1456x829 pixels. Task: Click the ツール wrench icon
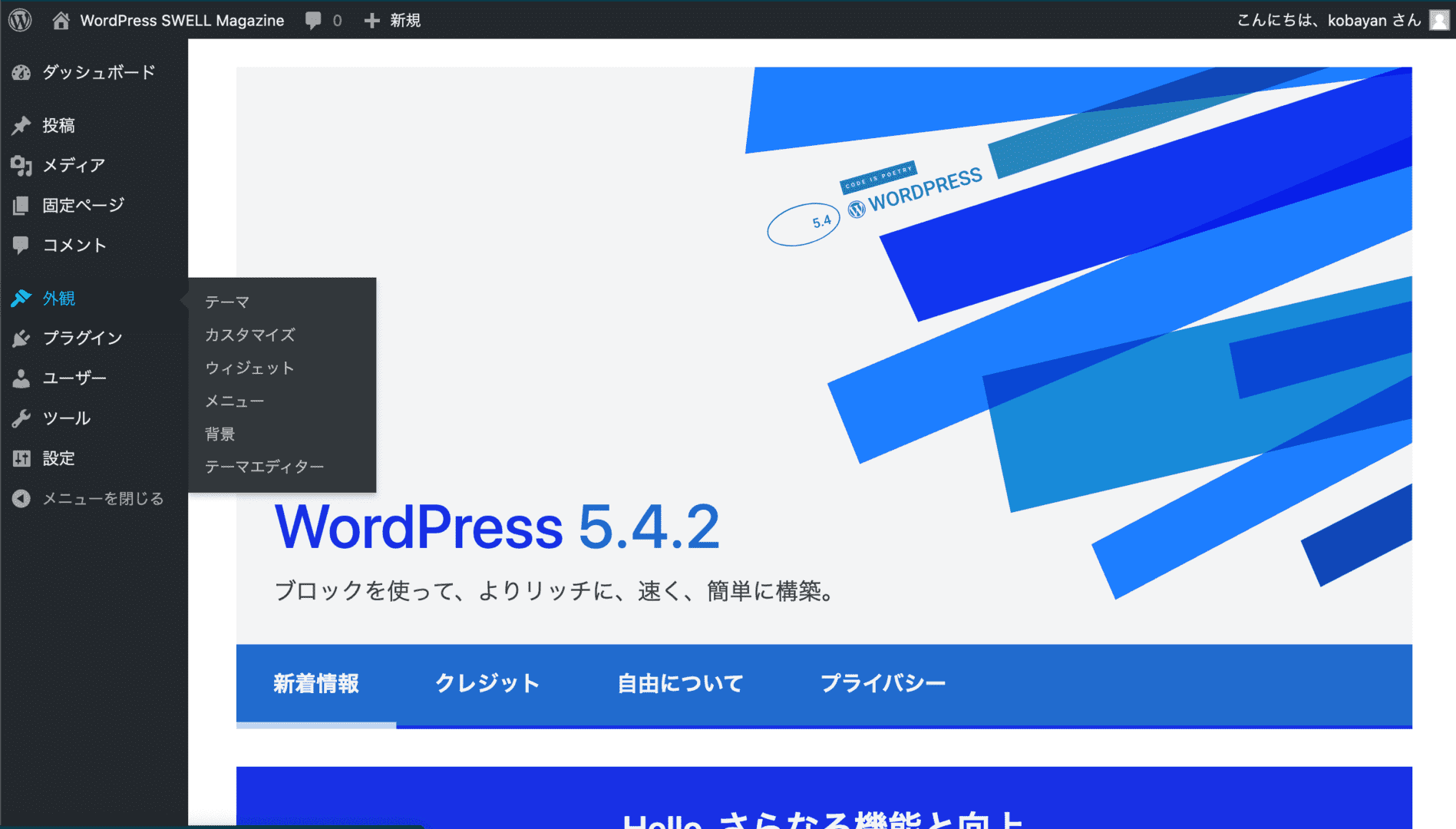coord(21,418)
